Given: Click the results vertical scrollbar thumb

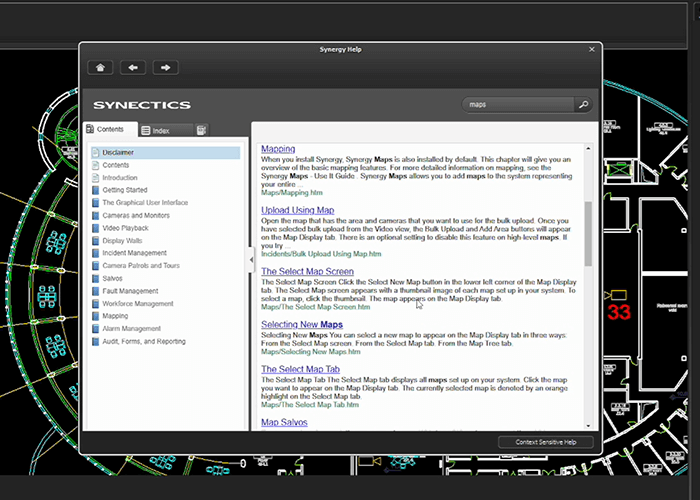Looking at the screenshot, I should pyautogui.click(x=588, y=233).
